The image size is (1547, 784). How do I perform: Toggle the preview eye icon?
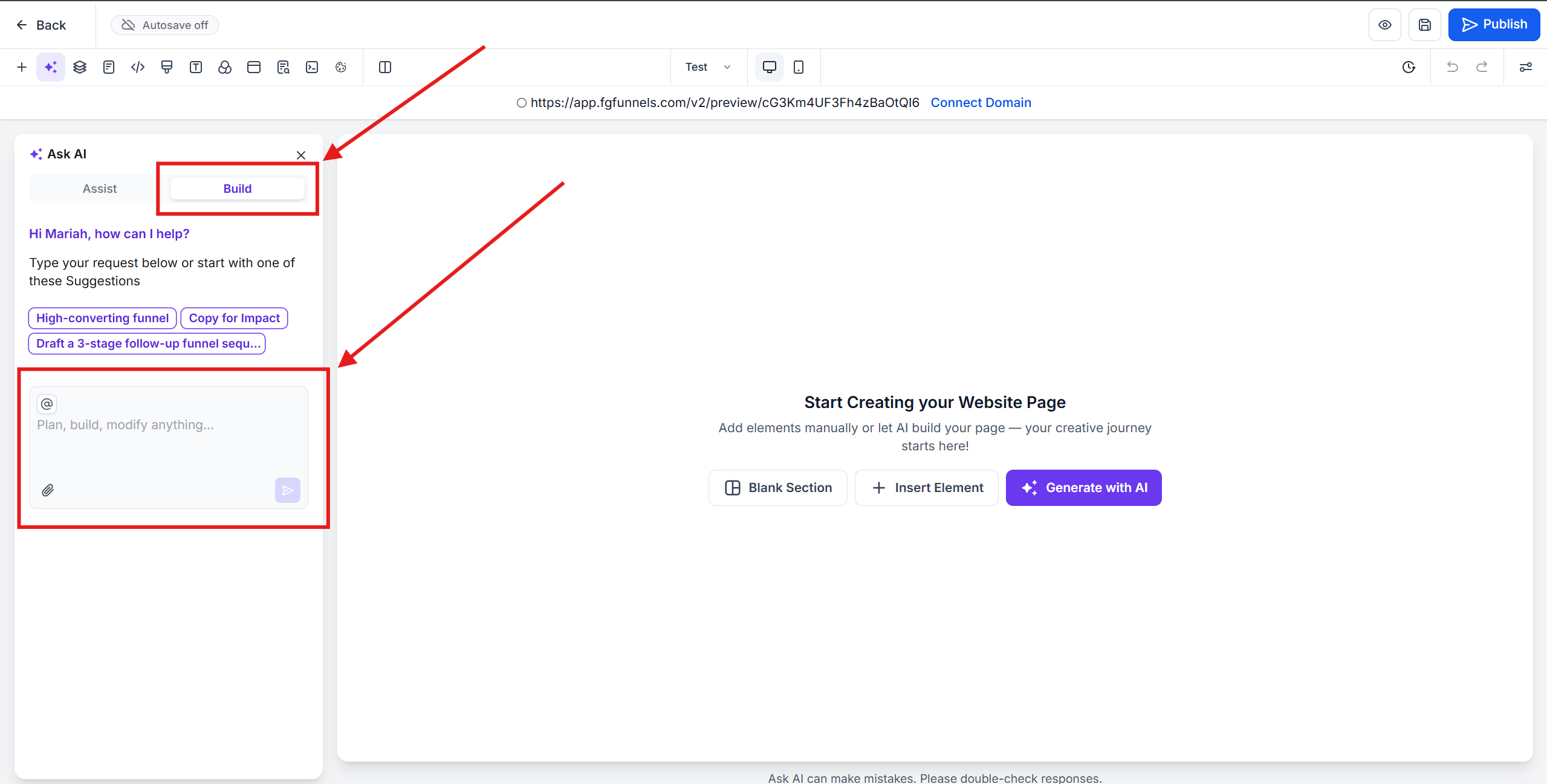tap(1384, 25)
